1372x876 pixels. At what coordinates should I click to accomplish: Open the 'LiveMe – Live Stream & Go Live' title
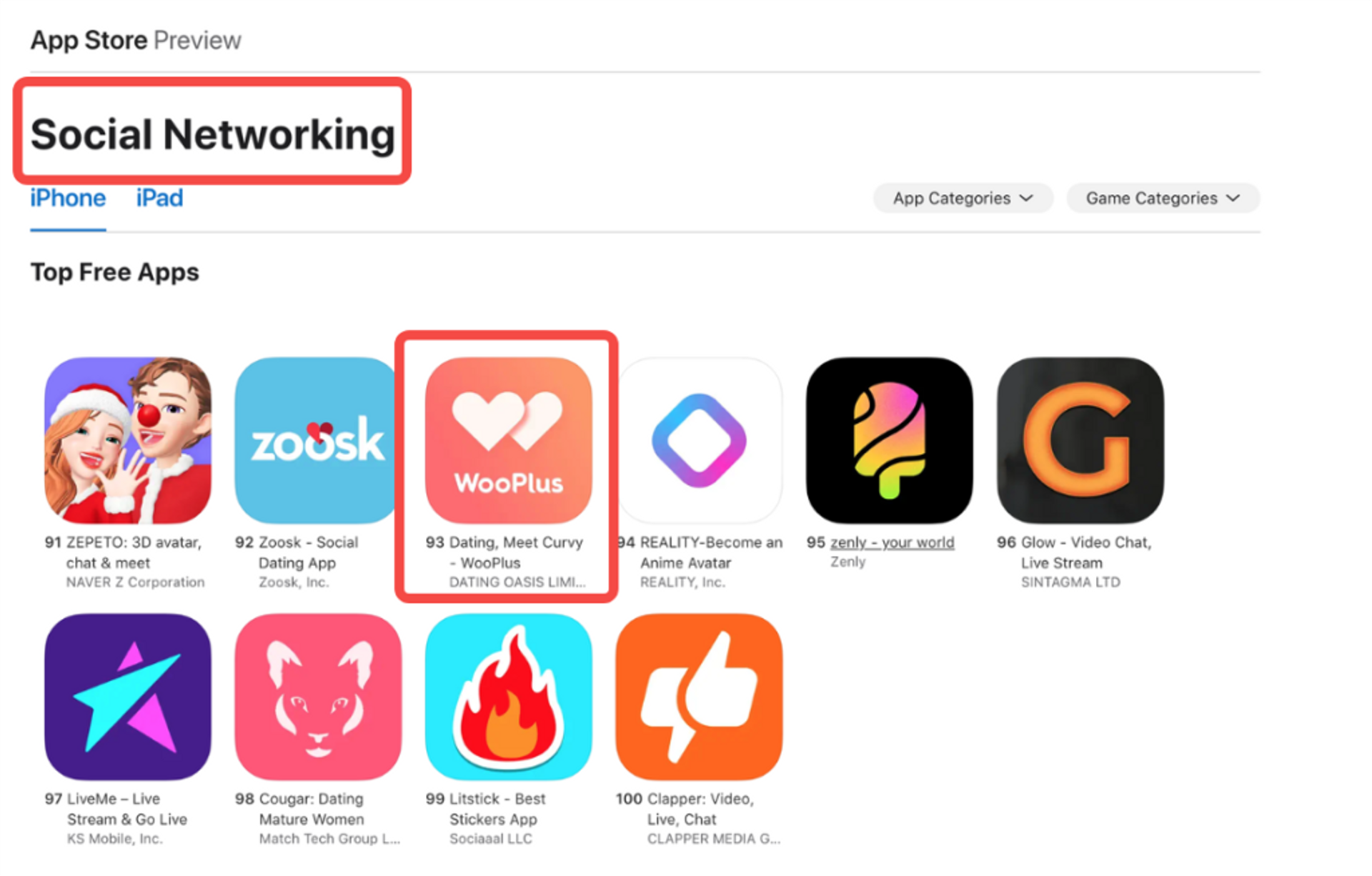point(127,809)
